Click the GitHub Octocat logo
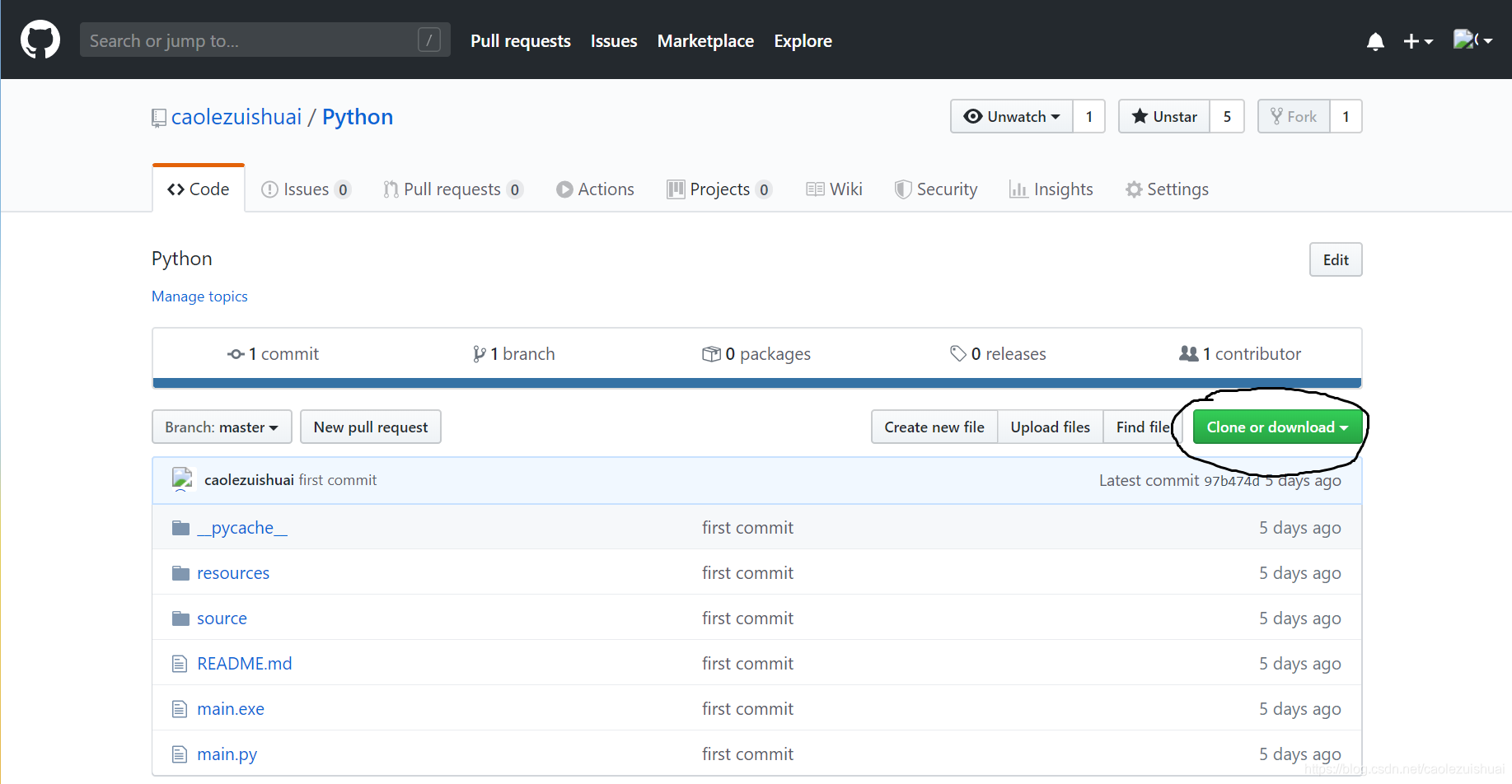This screenshot has width=1512, height=784. click(x=40, y=40)
